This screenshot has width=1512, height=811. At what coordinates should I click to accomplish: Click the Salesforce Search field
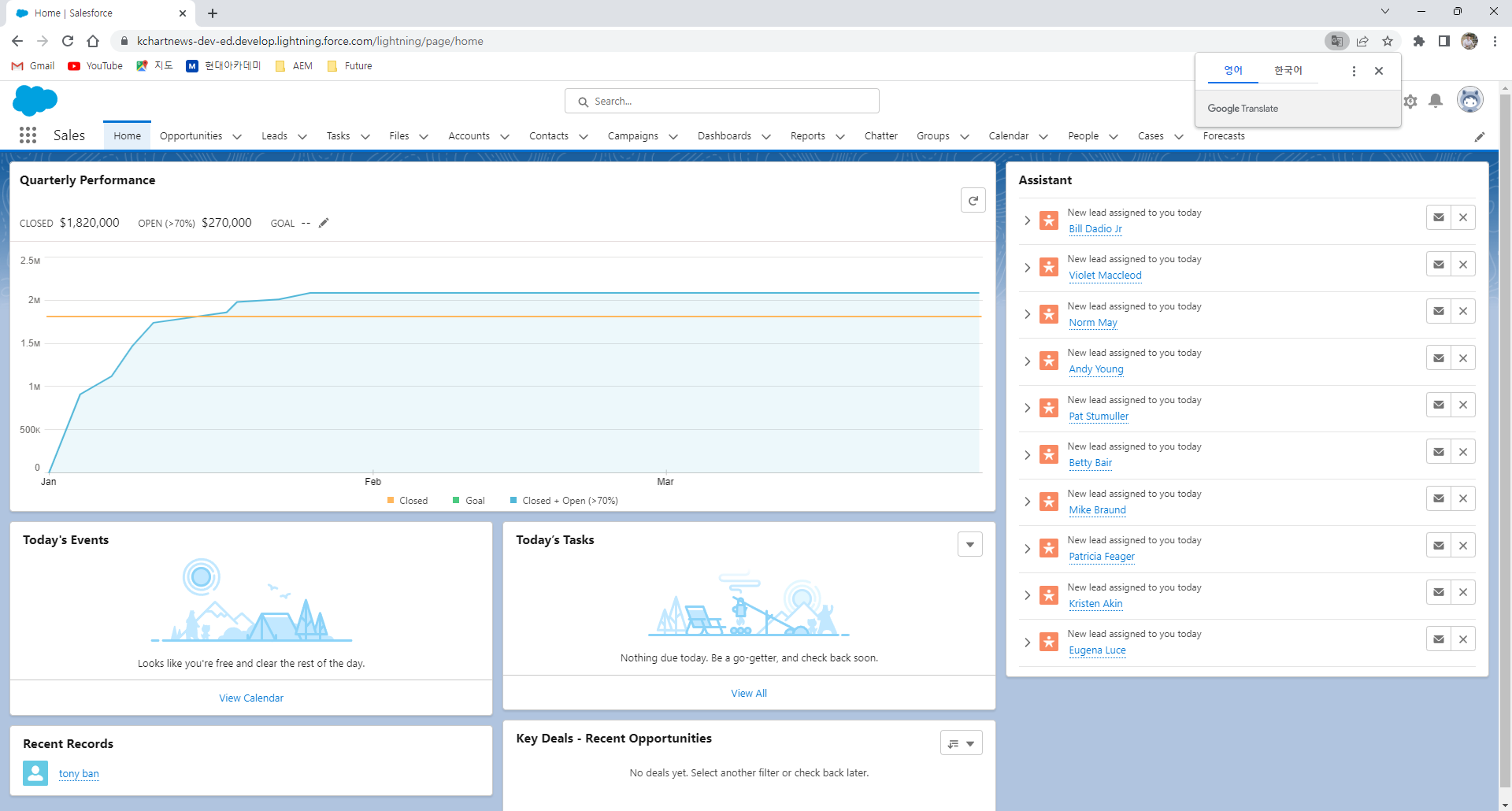tap(722, 101)
